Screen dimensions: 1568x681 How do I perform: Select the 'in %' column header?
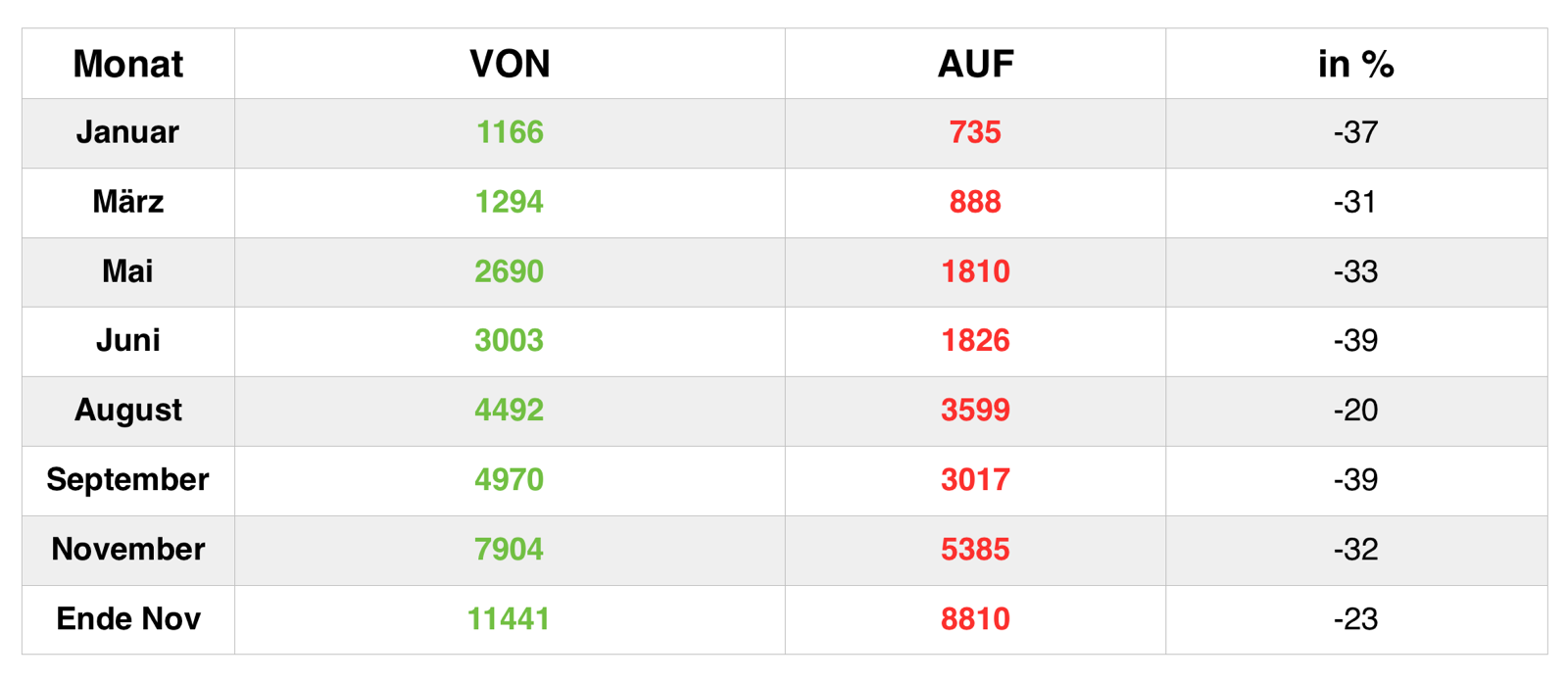click(x=1356, y=65)
